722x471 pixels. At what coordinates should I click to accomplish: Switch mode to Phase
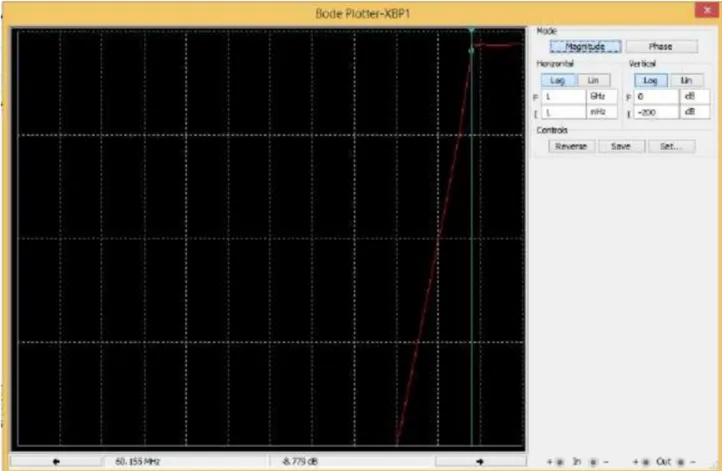[661, 47]
